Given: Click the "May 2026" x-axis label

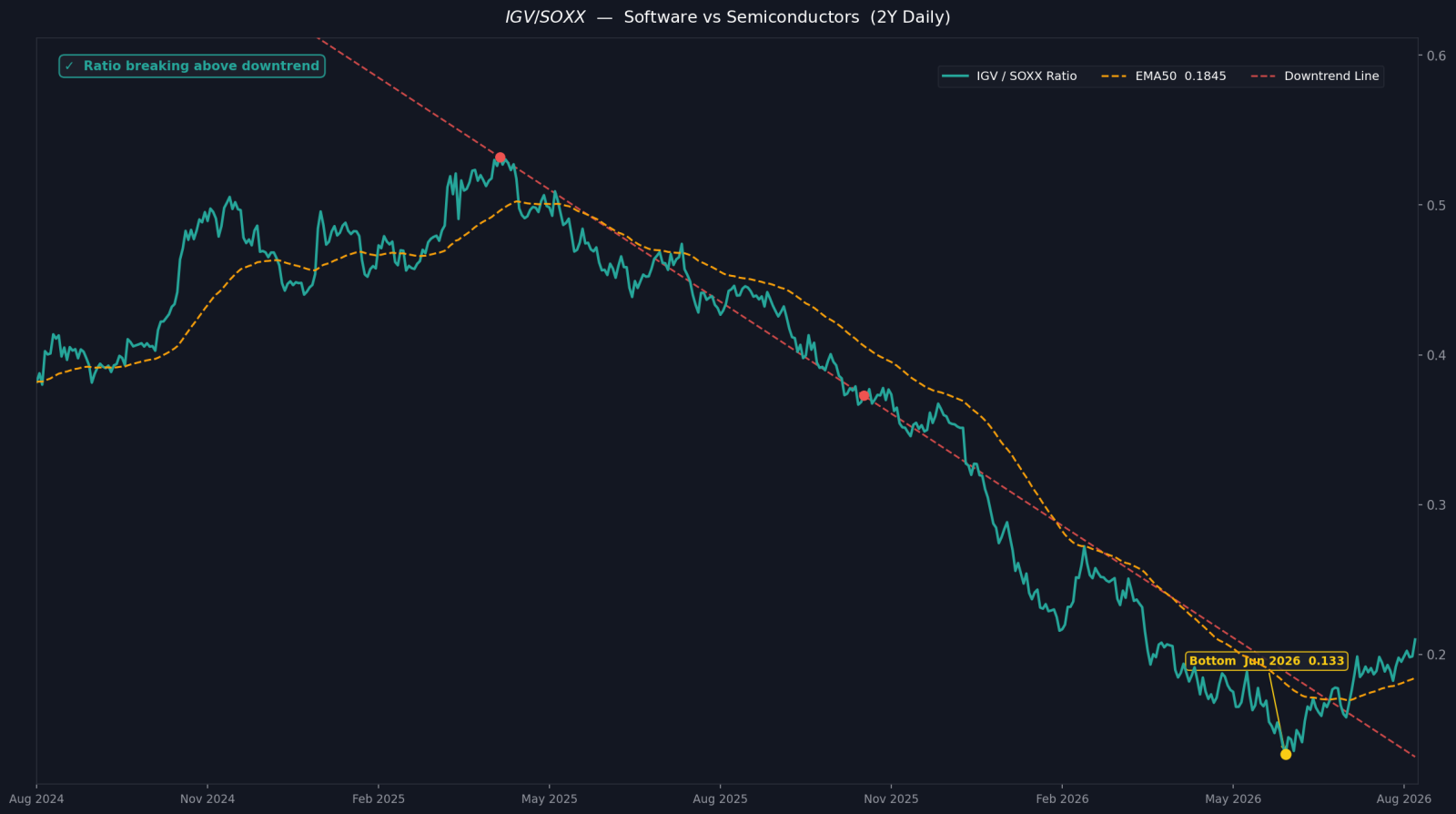Looking at the screenshot, I should [x=1233, y=799].
